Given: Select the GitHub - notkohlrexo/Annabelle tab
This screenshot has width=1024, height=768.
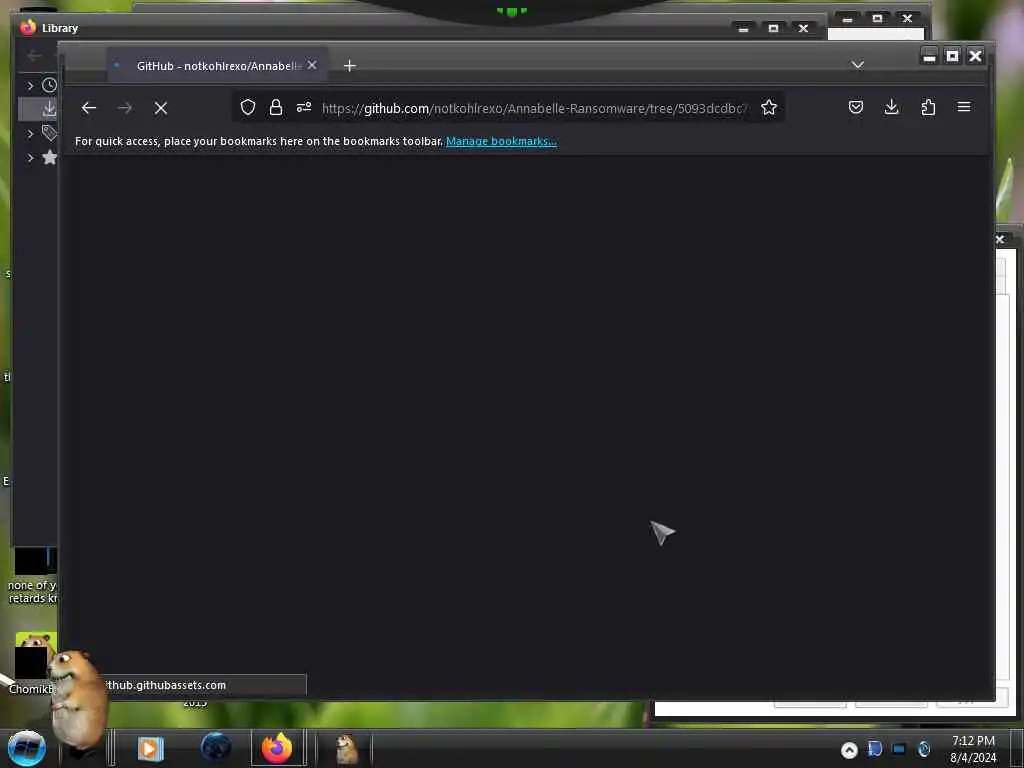Looking at the screenshot, I should click(x=217, y=65).
